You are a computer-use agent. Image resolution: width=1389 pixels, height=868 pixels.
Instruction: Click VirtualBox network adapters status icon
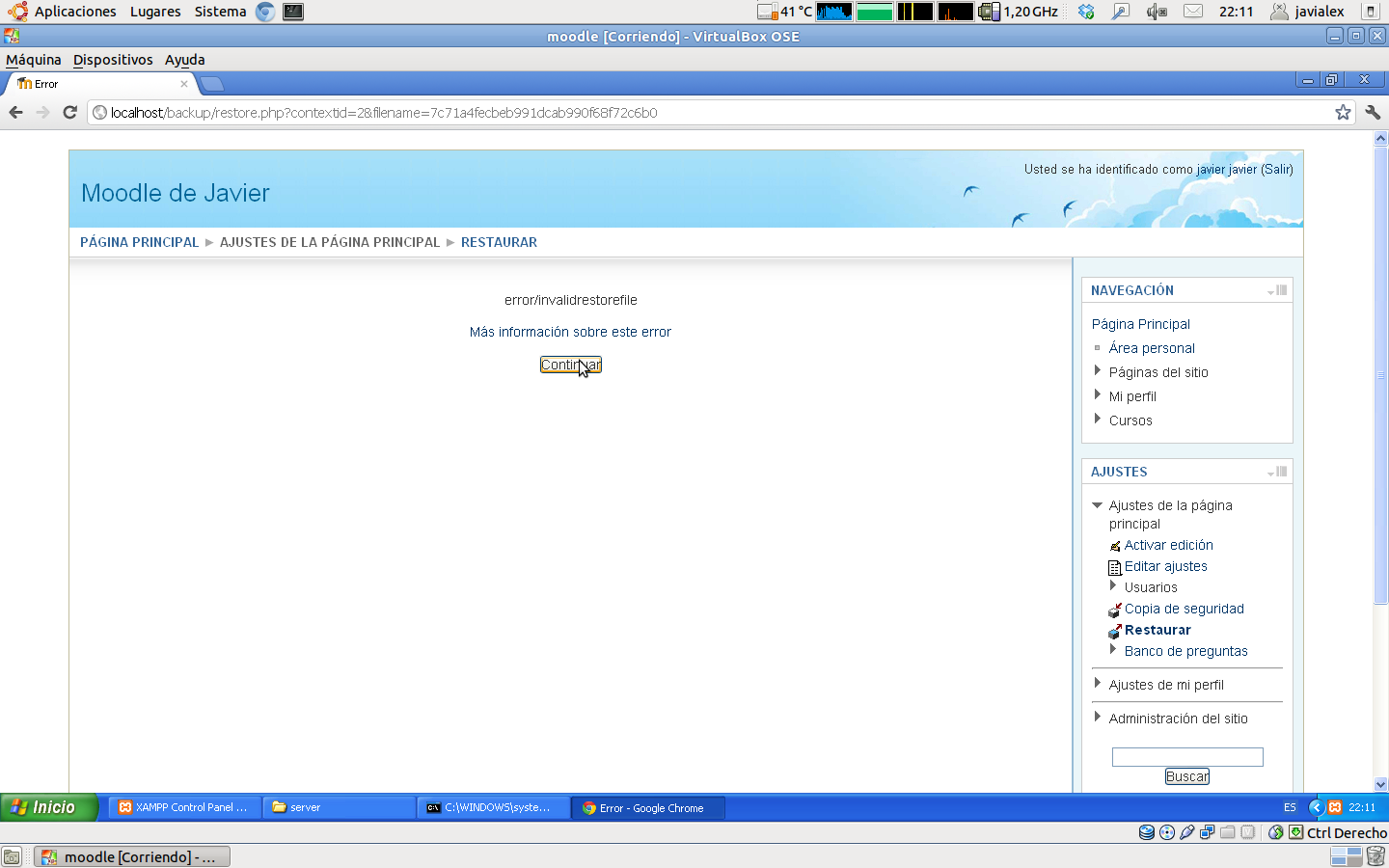[x=1208, y=832]
